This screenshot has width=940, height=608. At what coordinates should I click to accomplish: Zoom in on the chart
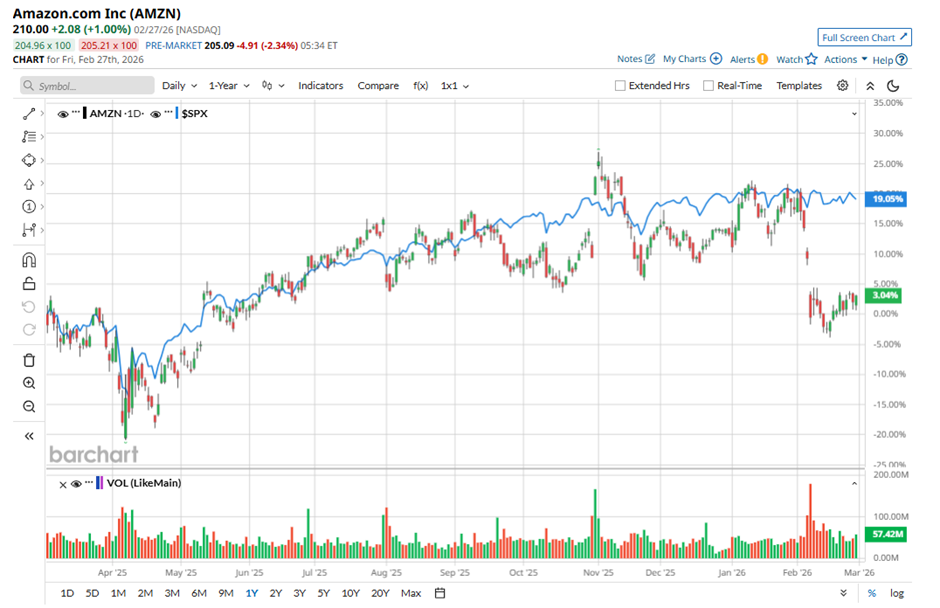point(29,383)
